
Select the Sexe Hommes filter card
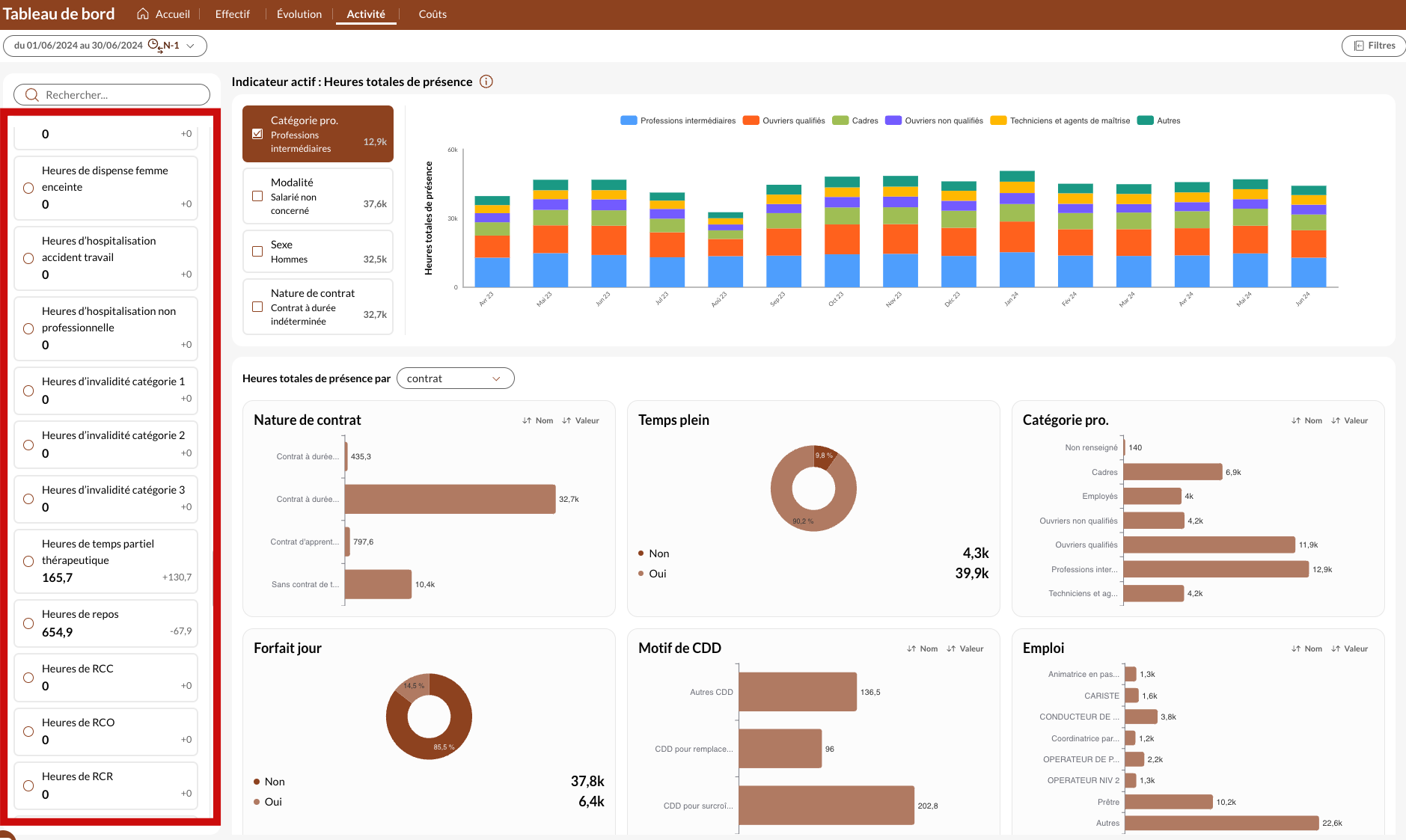coord(318,251)
